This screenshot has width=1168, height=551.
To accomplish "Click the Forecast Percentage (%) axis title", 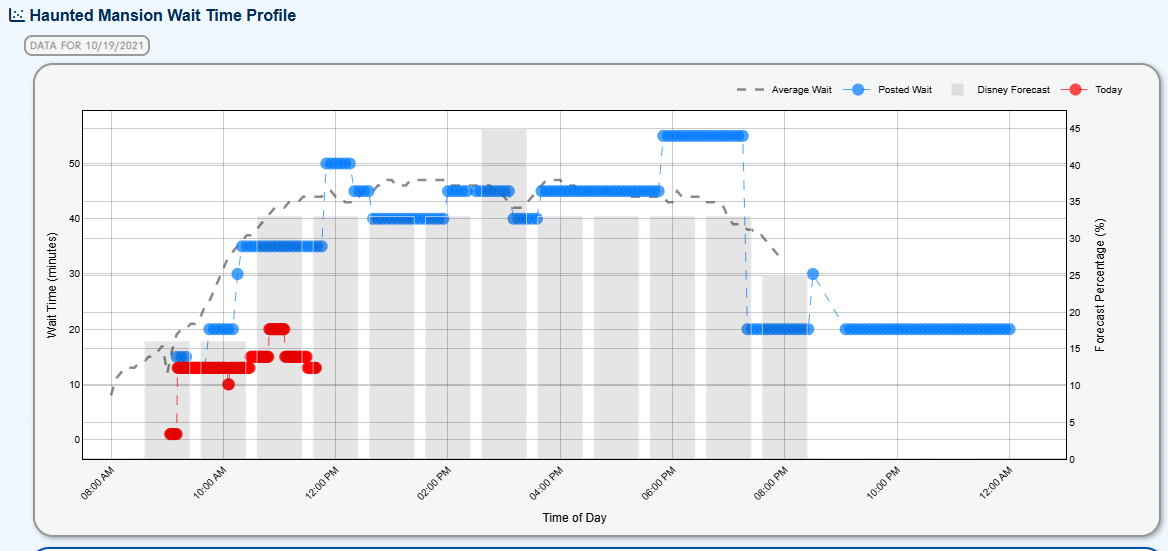I will click(1099, 285).
